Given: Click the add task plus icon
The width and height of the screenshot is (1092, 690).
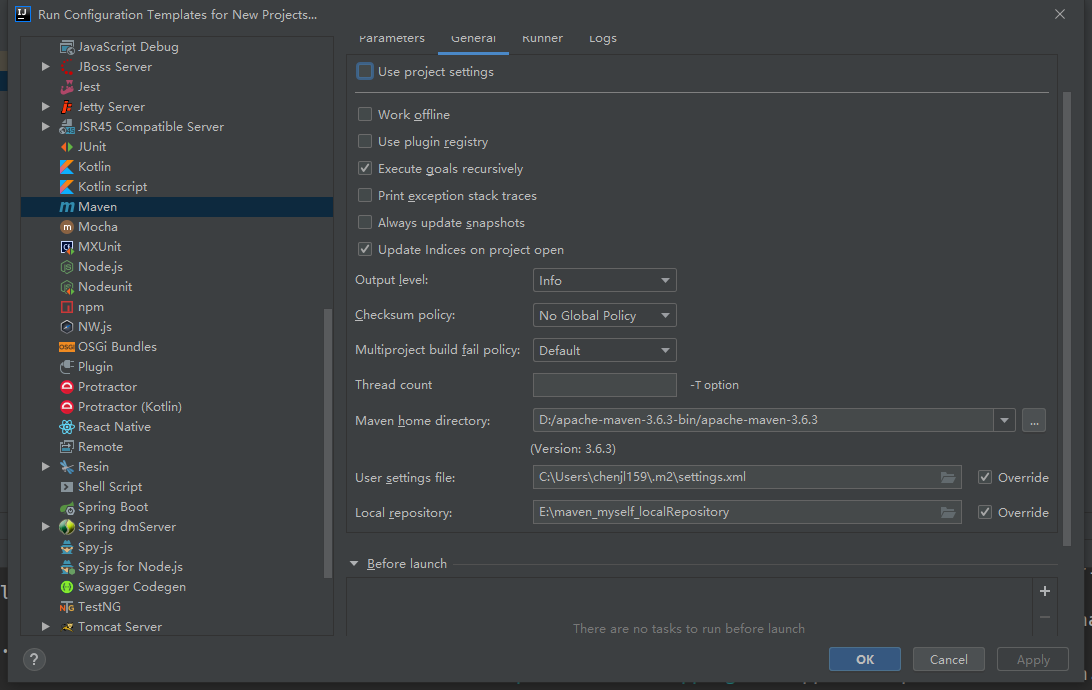Looking at the screenshot, I should pyautogui.click(x=1045, y=591).
